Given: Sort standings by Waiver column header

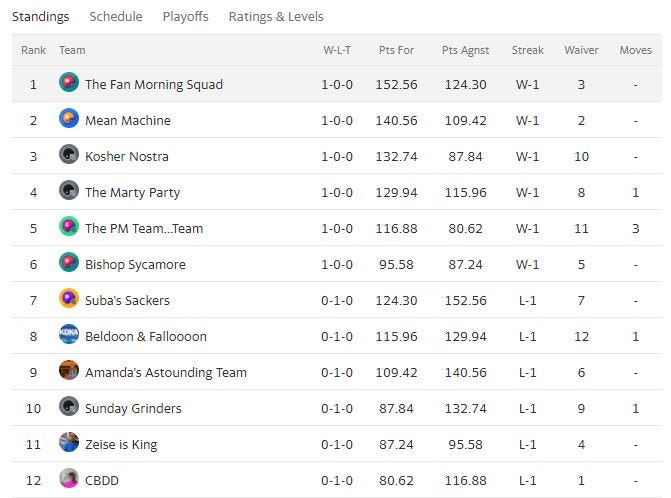Looking at the screenshot, I should click(x=581, y=50).
